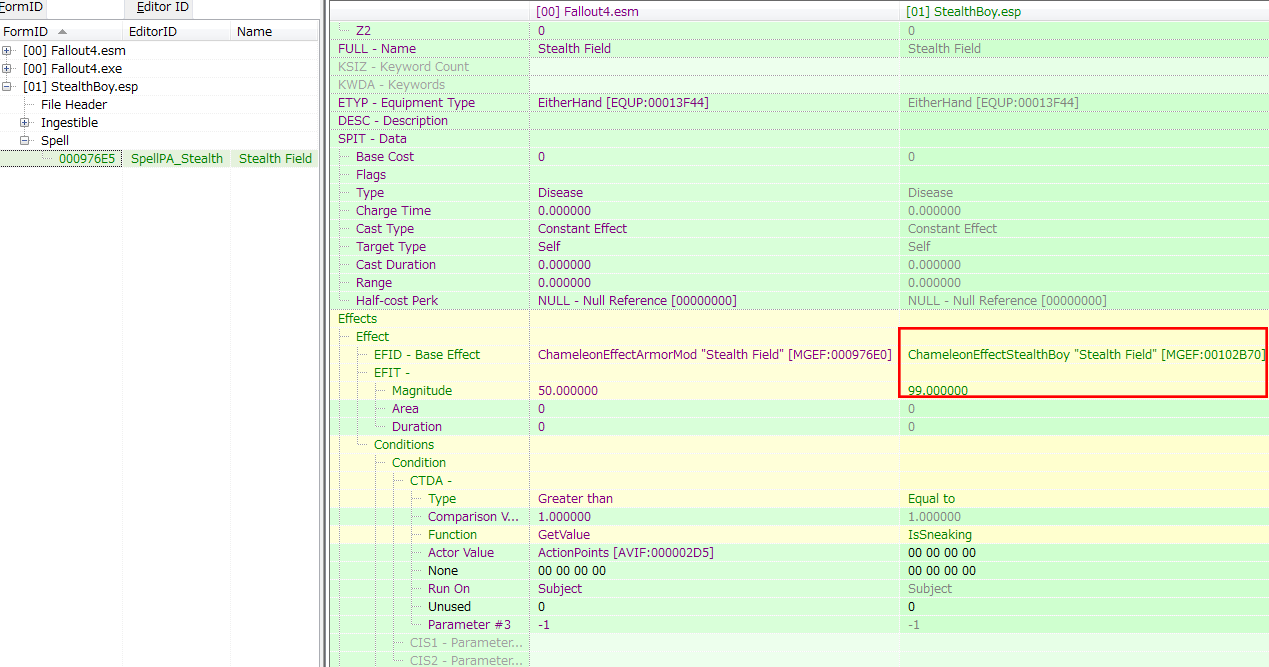Click the SpellPA_Stealth editor ID cell
Image resolution: width=1269 pixels, height=667 pixels.
pyautogui.click(x=177, y=158)
